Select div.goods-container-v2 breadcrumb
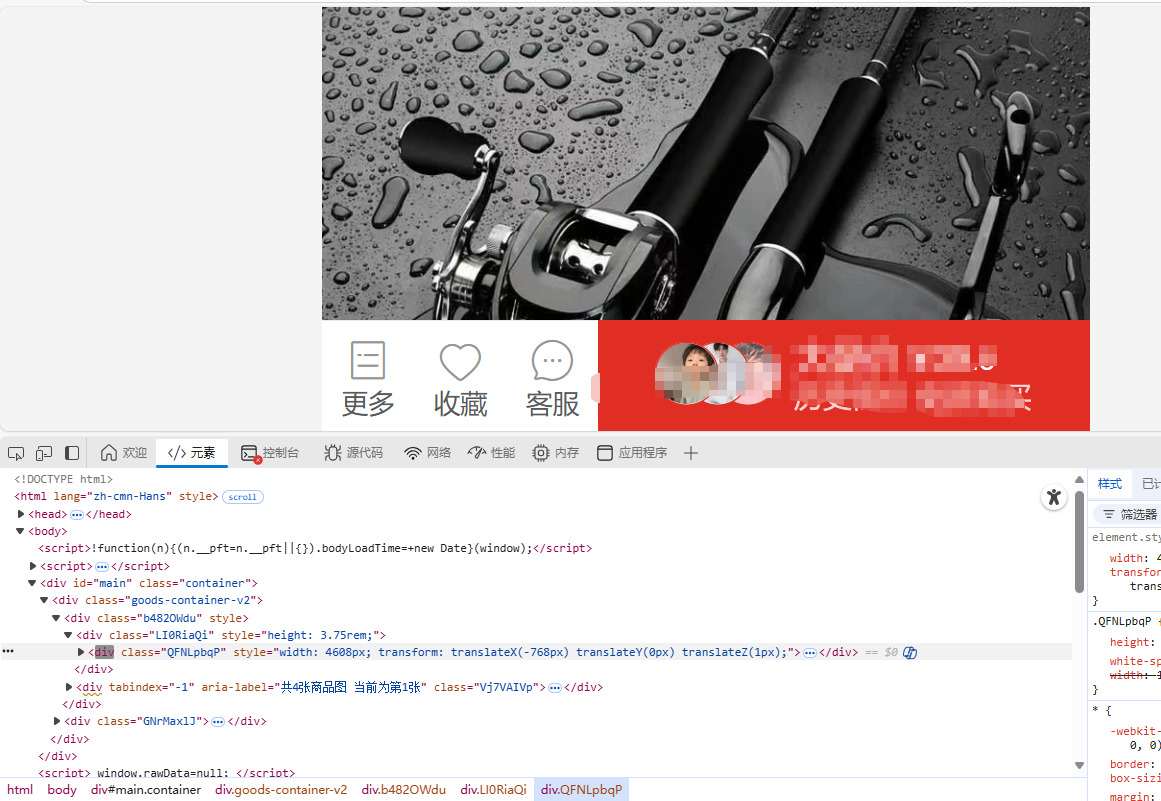 point(281,789)
